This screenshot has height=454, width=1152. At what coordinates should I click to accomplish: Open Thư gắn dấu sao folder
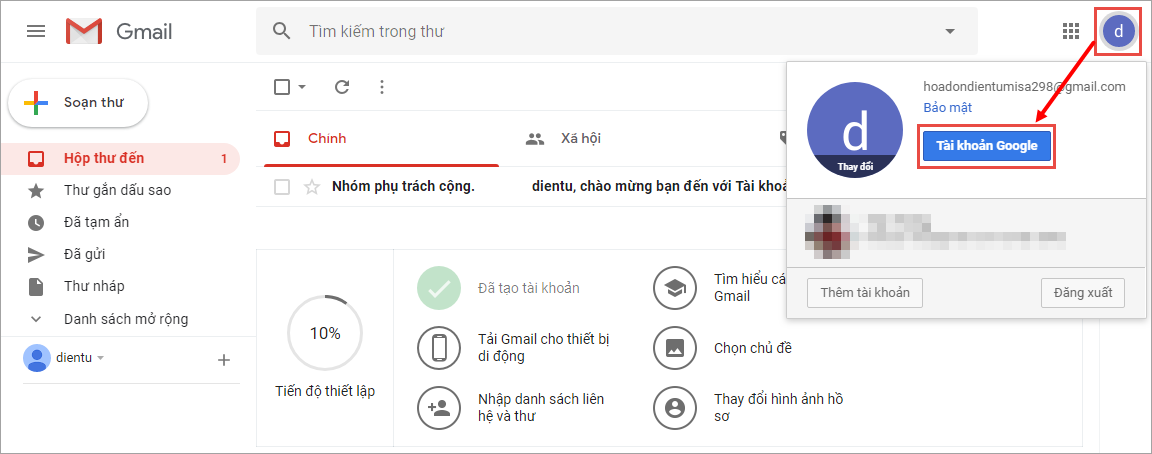120,190
